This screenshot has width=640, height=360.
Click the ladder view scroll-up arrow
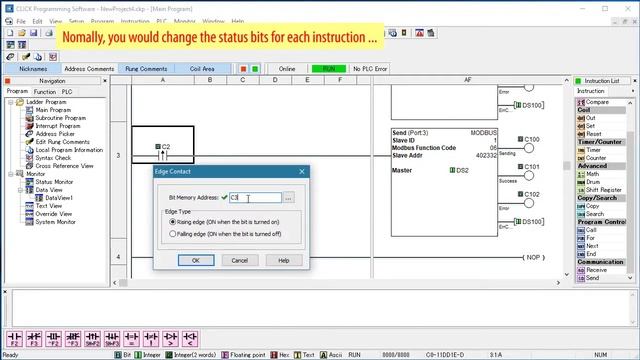(x=567, y=81)
